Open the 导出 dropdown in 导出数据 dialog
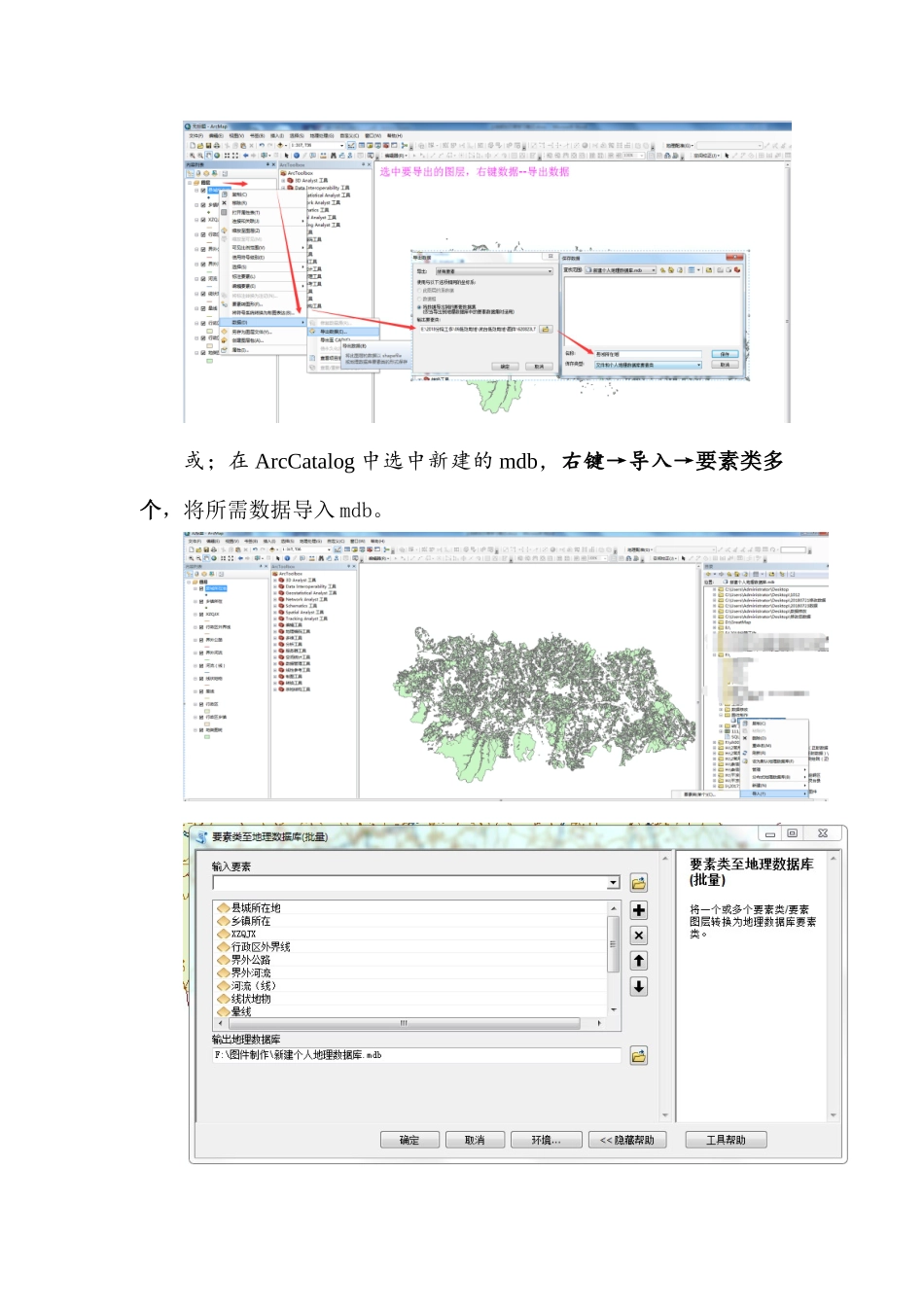The width and height of the screenshot is (924, 1307). pos(550,271)
